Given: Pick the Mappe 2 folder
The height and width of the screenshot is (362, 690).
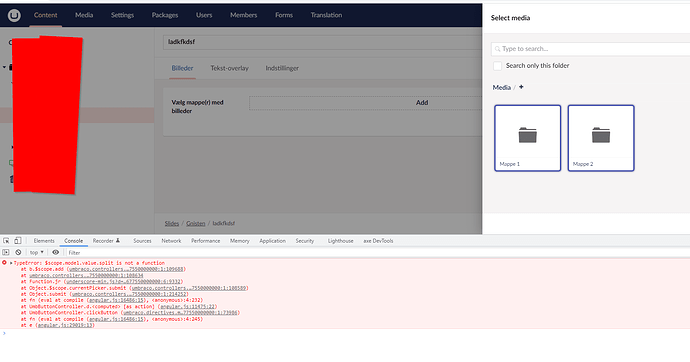Looking at the screenshot, I should (x=601, y=138).
